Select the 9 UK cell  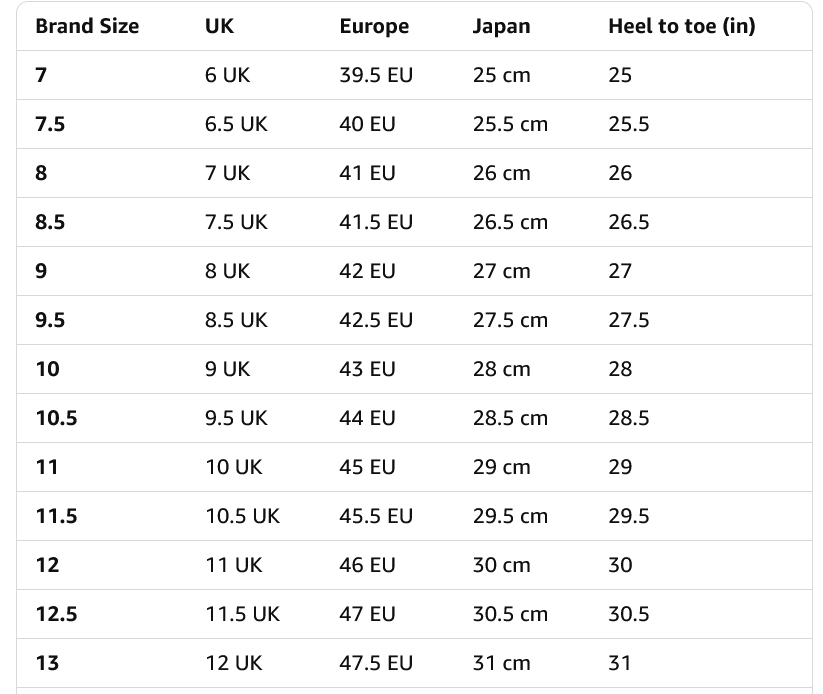[227, 369]
